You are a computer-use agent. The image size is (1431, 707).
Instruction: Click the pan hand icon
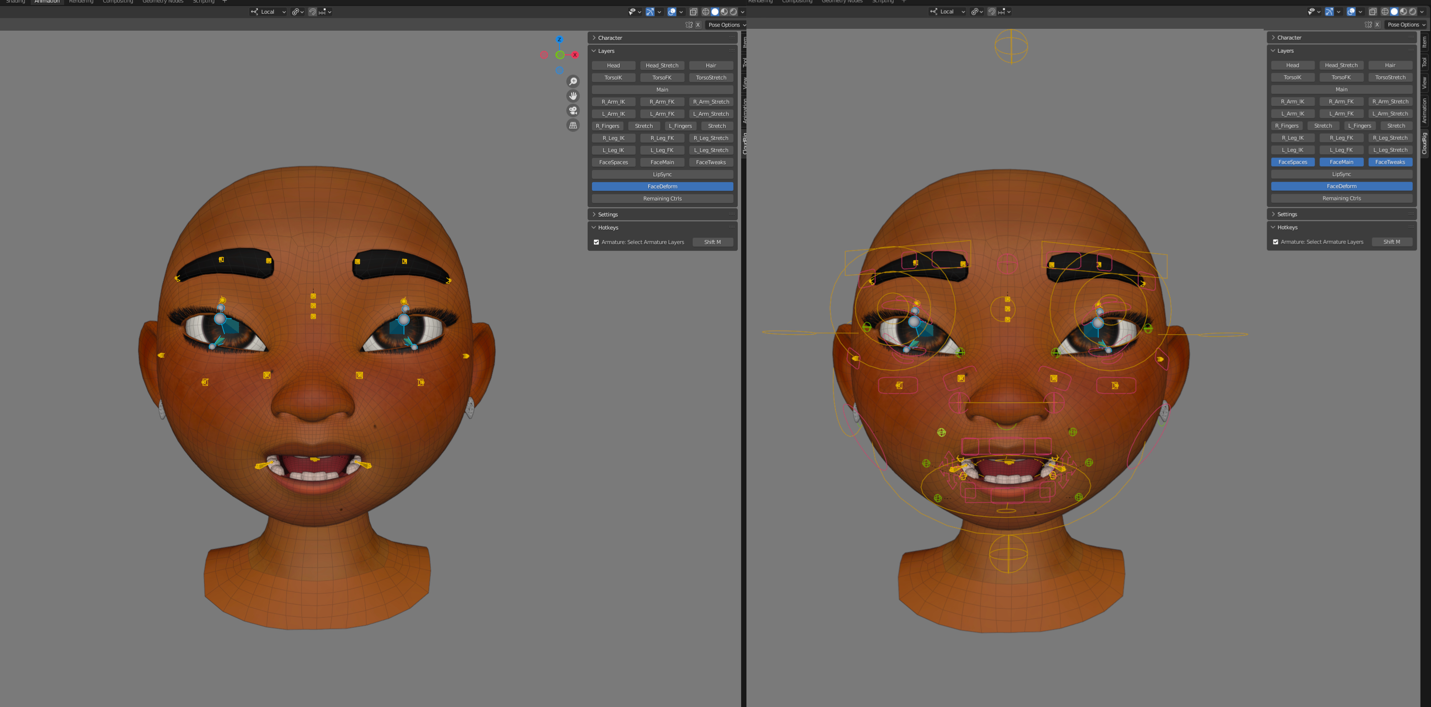pyautogui.click(x=573, y=96)
